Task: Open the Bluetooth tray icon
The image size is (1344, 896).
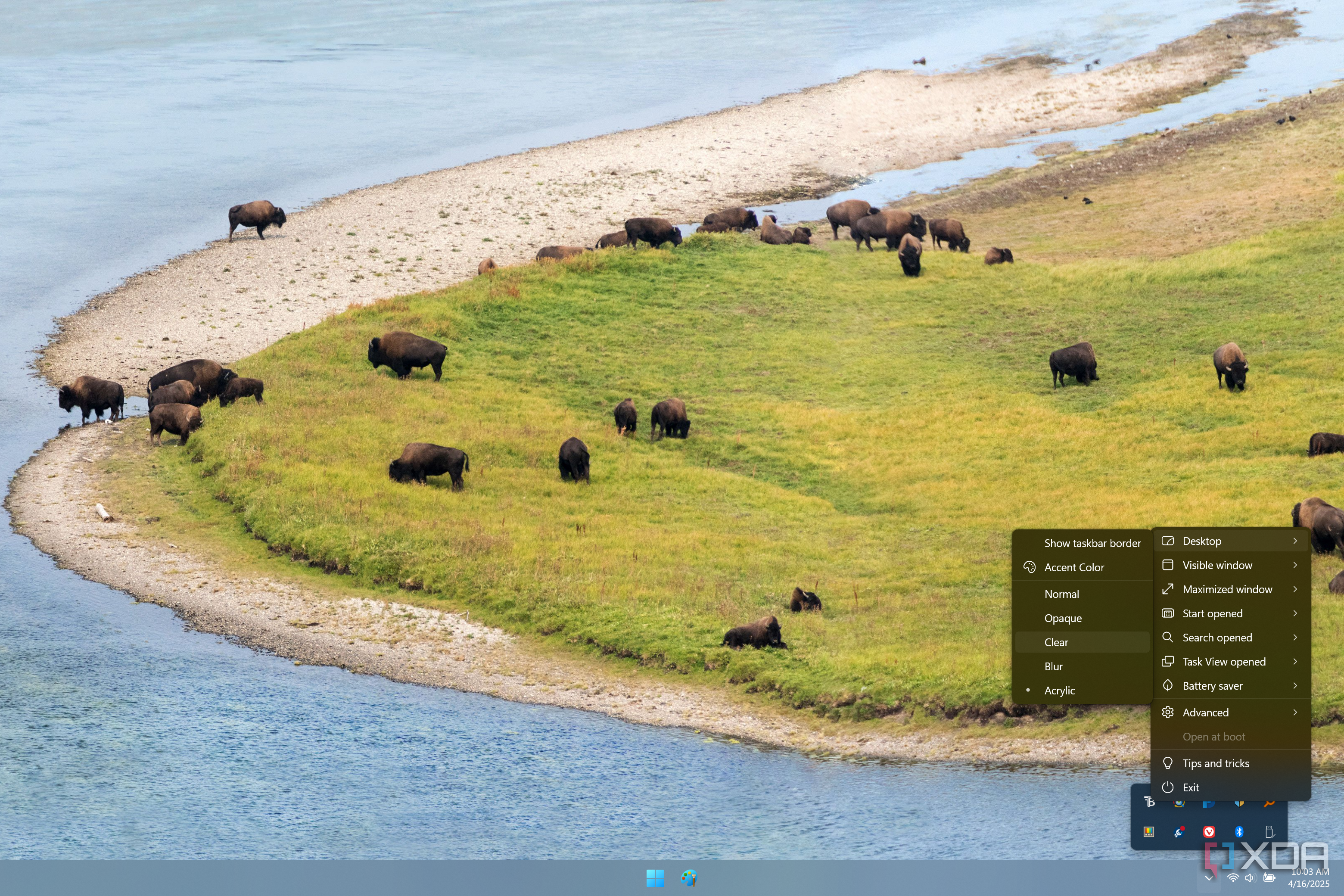Action: [x=1238, y=831]
